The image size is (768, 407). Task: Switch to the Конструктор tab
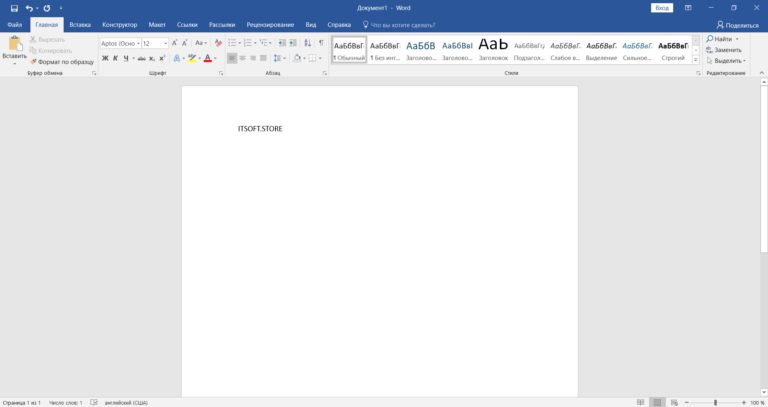(x=120, y=24)
